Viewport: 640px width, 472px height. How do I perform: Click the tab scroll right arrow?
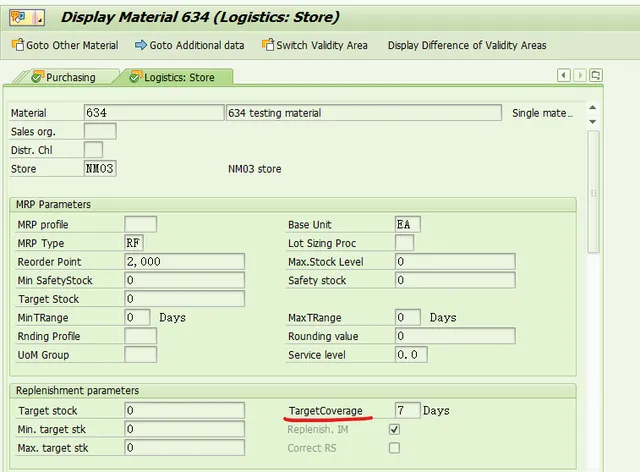point(580,75)
